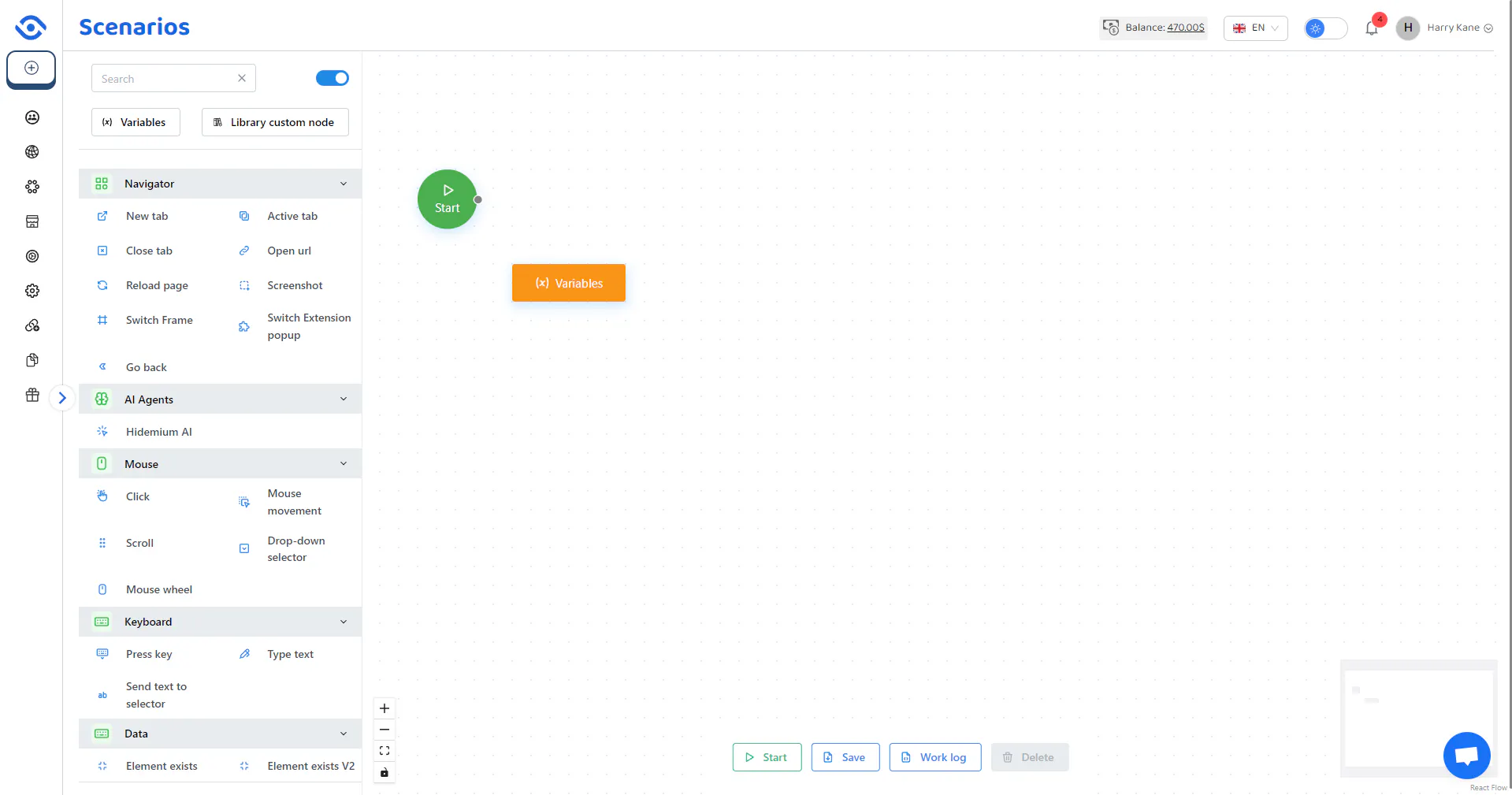Open the gift box icon in sidebar
The image size is (1512, 795).
click(x=32, y=395)
